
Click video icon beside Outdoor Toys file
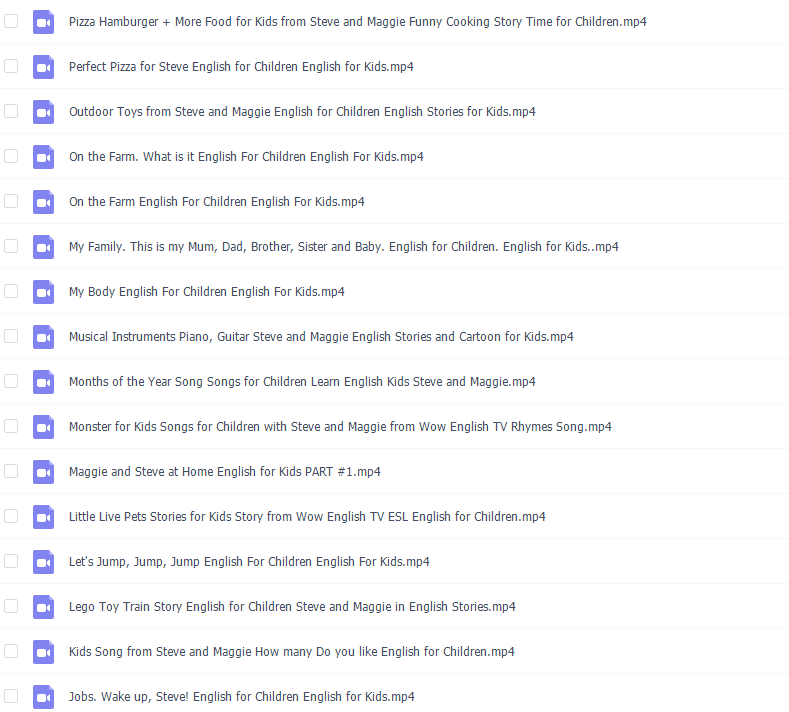tap(43, 112)
